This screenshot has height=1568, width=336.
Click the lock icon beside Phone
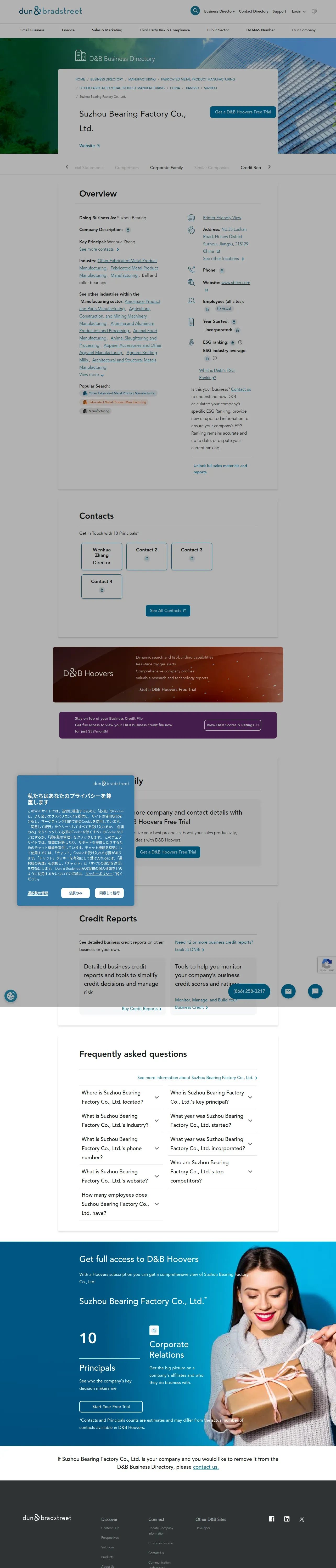pyautogui.click(x=221, y=270)
